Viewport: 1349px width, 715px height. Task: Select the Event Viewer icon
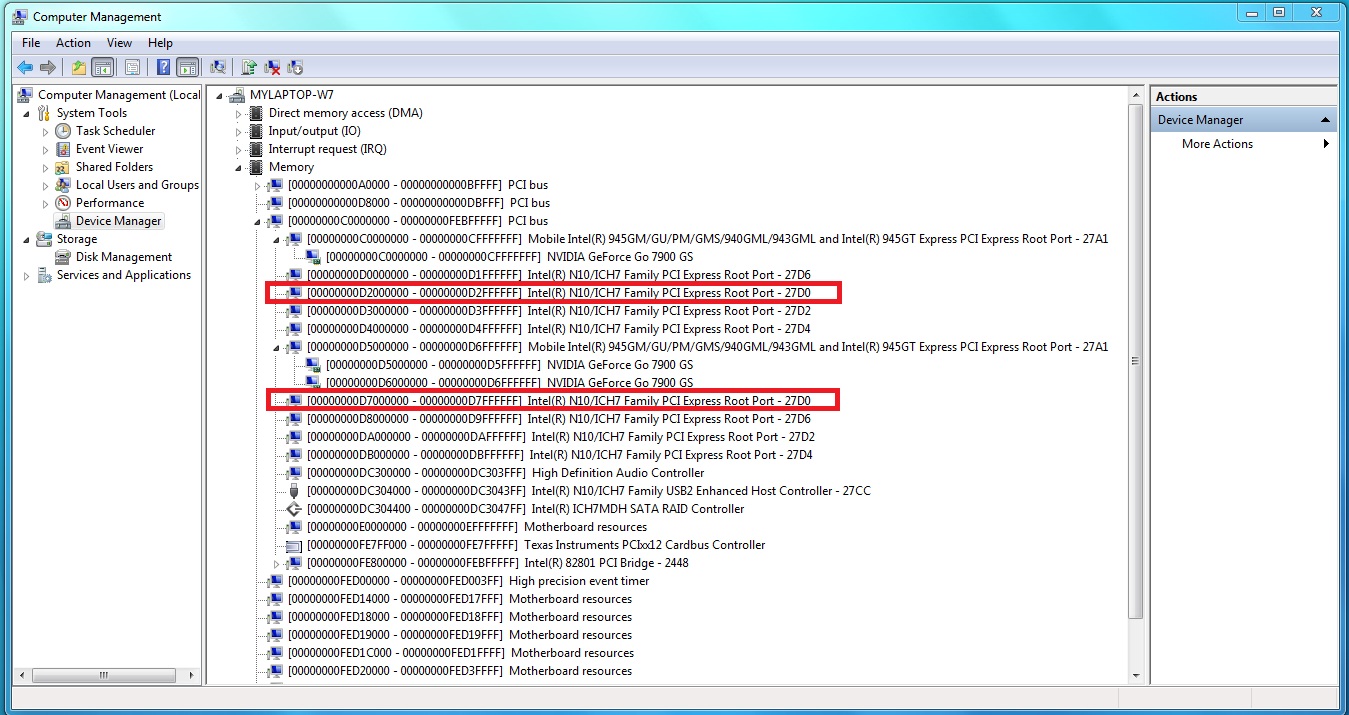pyautogui.click(x=63, y=149)
